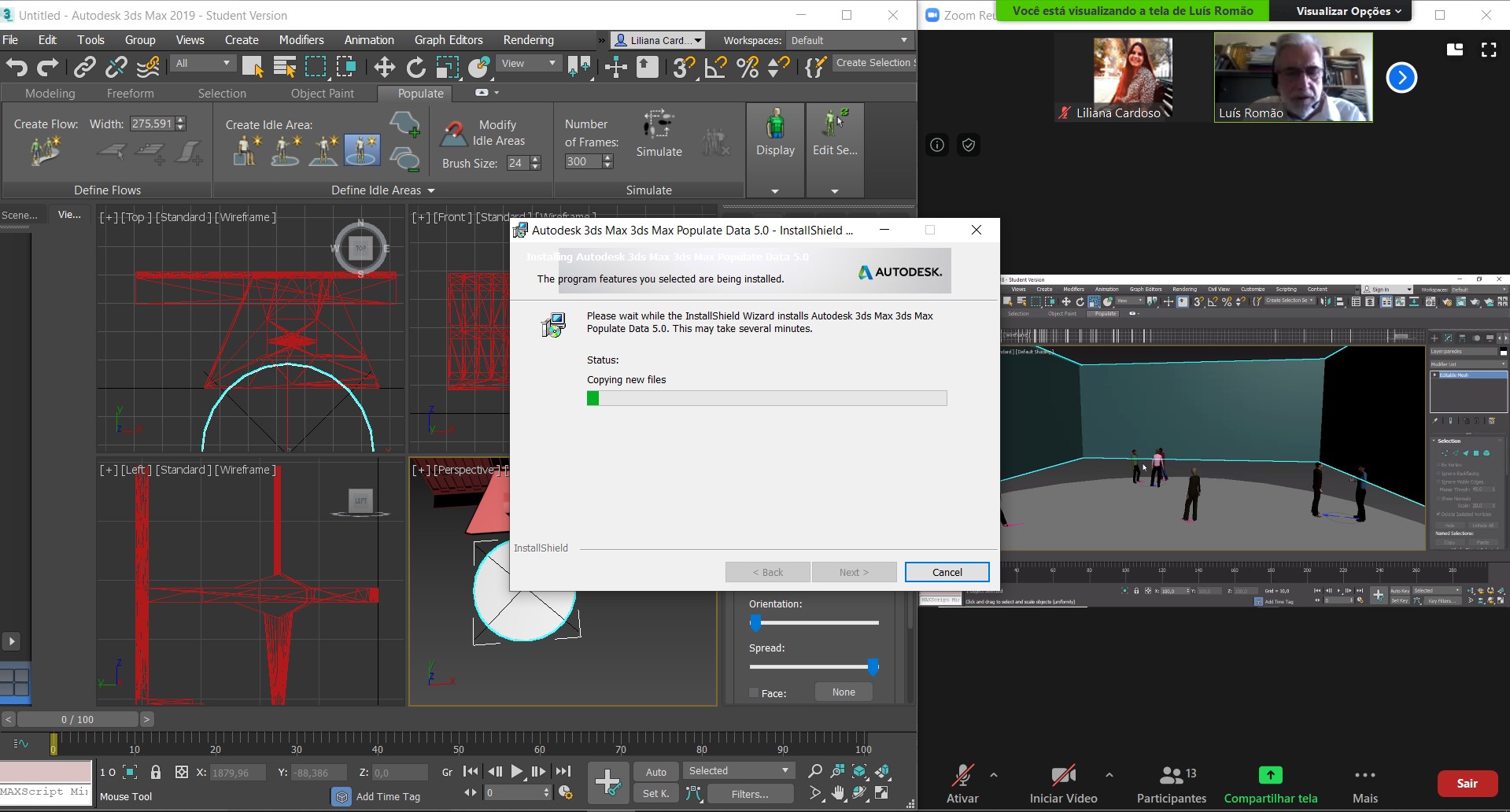Click the Add to Idle Area plus icon
Viewport: 1510px width, 812px height.
pyautogui.click(x=404, y=124)
